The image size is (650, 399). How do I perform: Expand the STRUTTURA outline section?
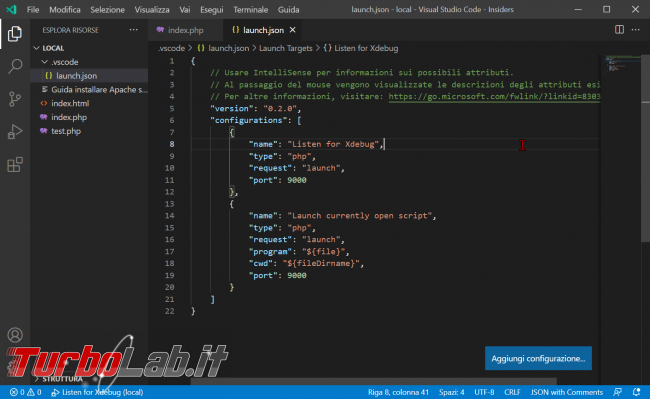37,379
